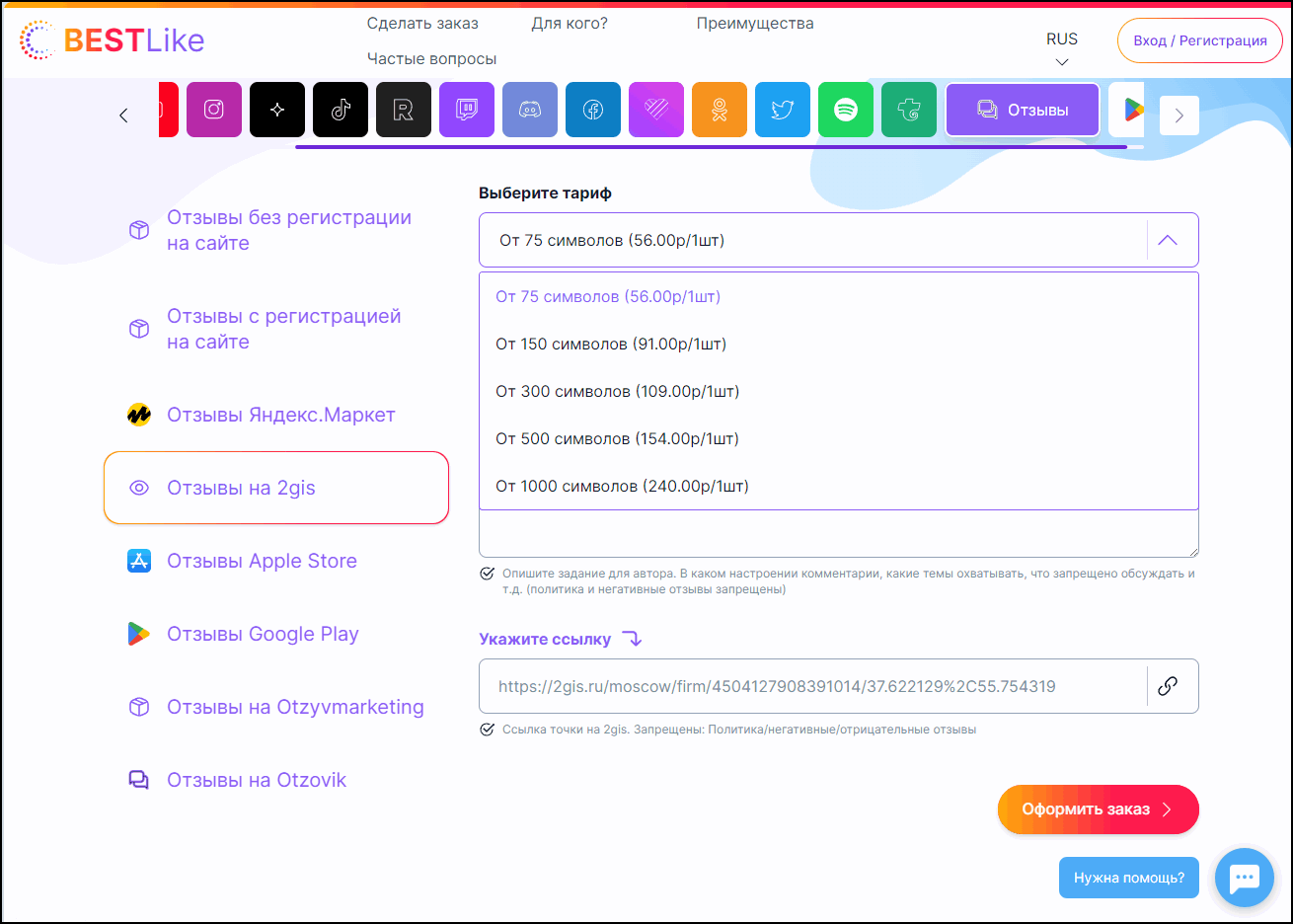
Task: Choose option От 300 символов (109.00р/1шт)
Action: (x=839, y=391)
